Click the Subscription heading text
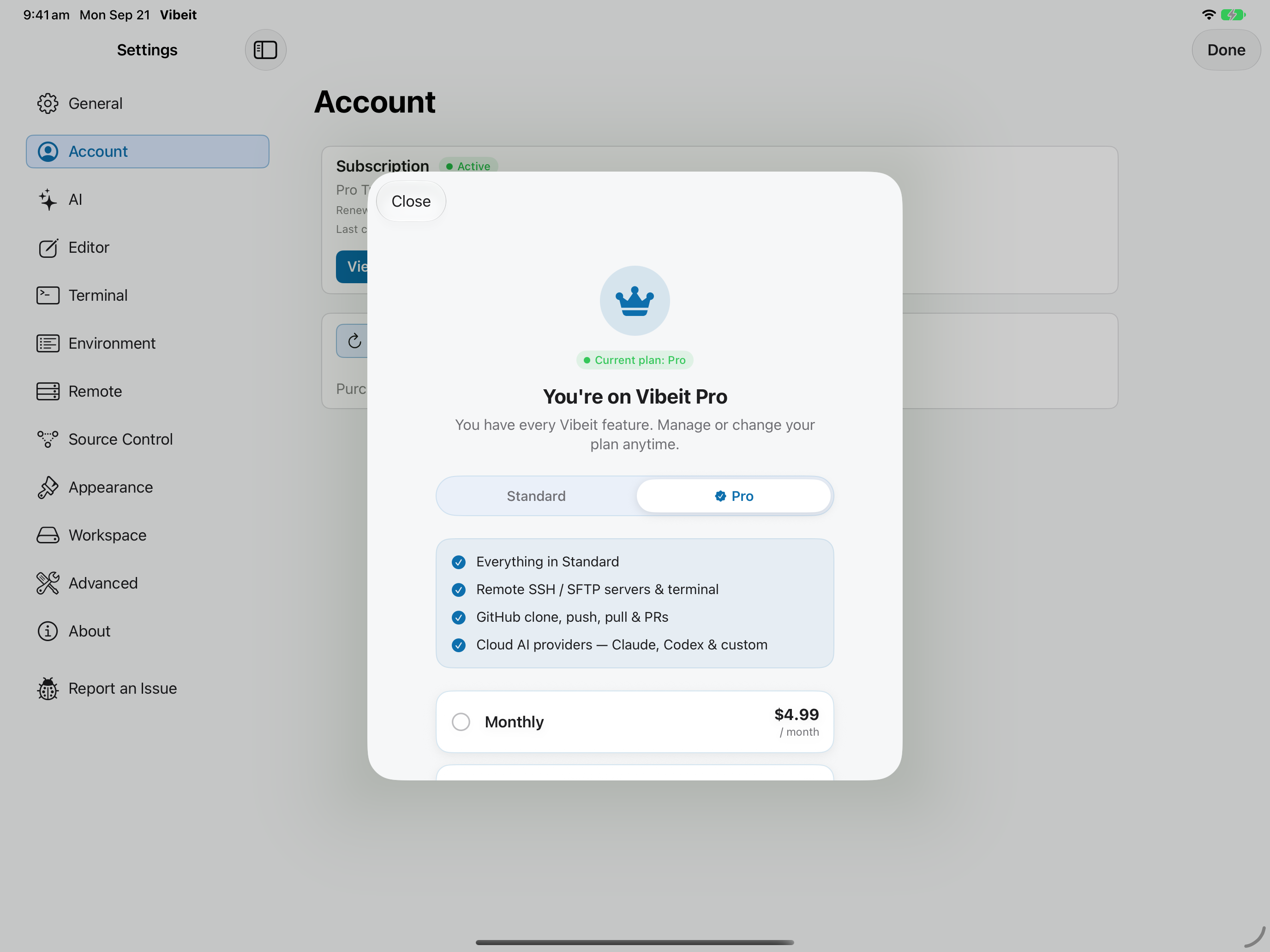 click(x=383, y=167)
